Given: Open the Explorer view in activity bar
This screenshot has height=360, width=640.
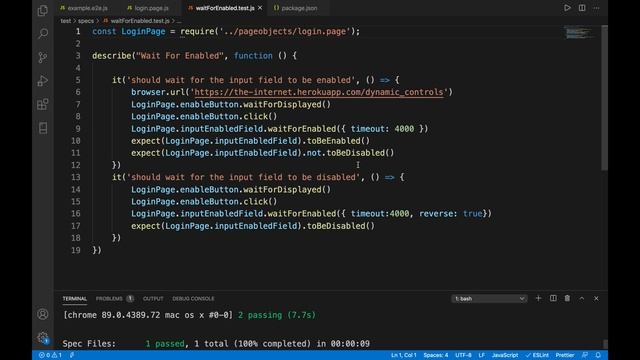Looking at the screenshot, I should point(42,10).
